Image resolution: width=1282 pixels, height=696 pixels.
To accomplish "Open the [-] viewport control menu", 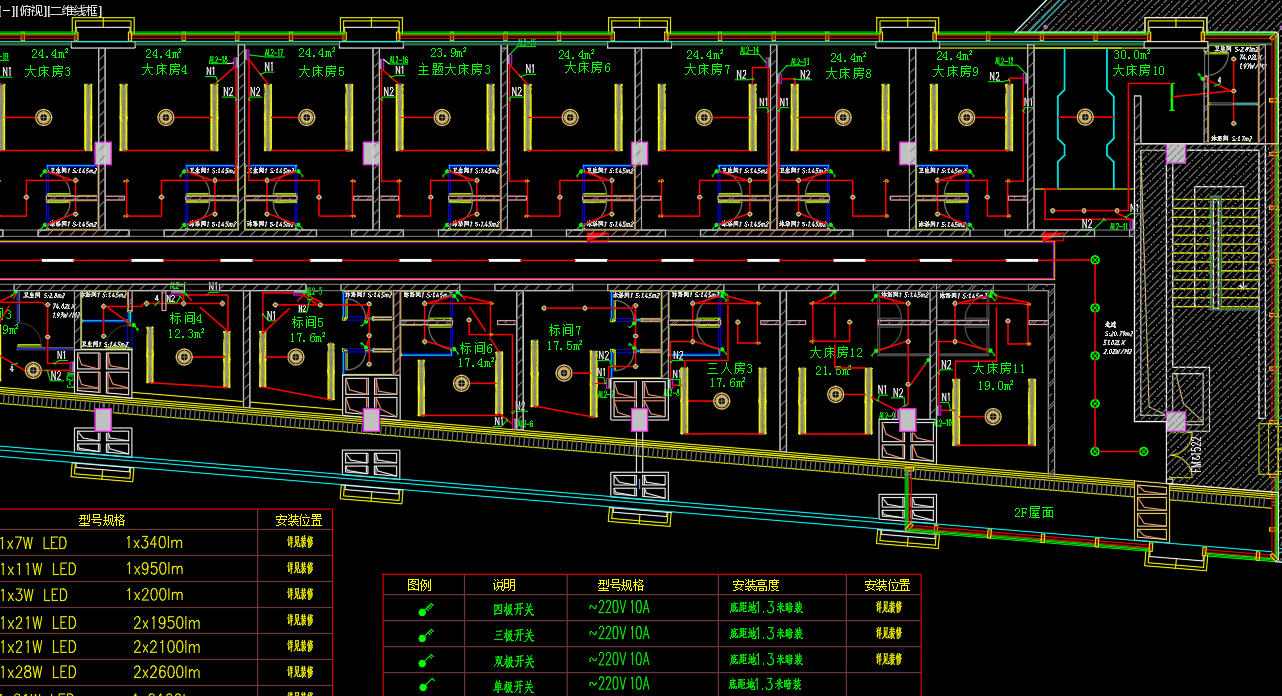I will point(7,10).
